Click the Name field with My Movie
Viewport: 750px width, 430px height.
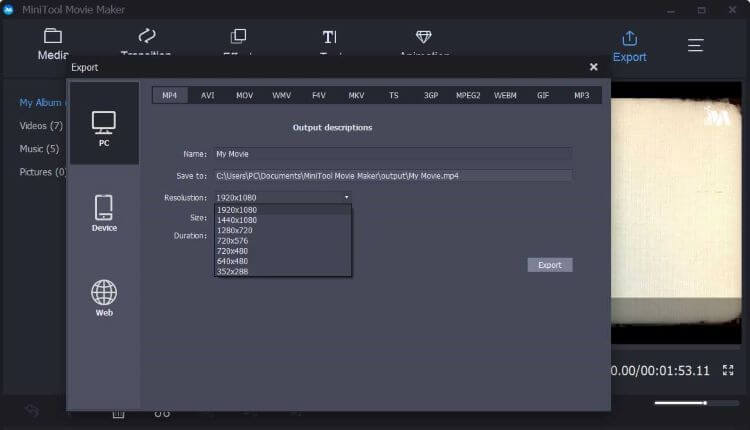(x=393, y=154)
